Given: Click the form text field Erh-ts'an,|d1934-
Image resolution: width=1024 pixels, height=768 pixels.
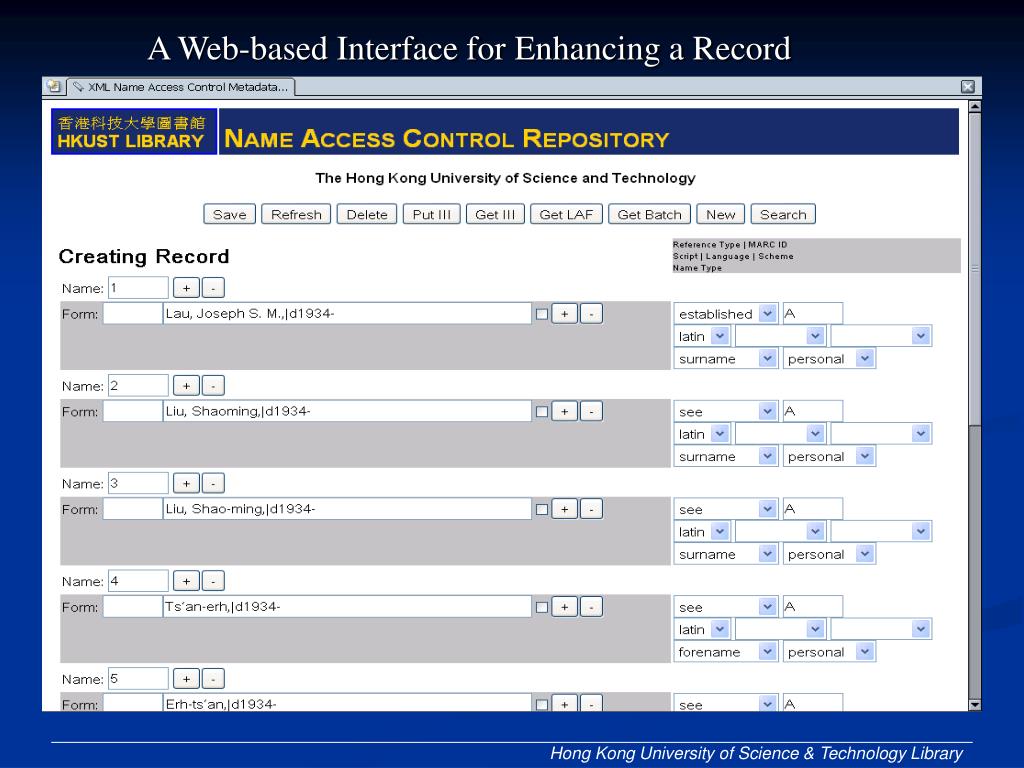Looking at the screenshot, I should pyautogui.click(x=347, y=703).
